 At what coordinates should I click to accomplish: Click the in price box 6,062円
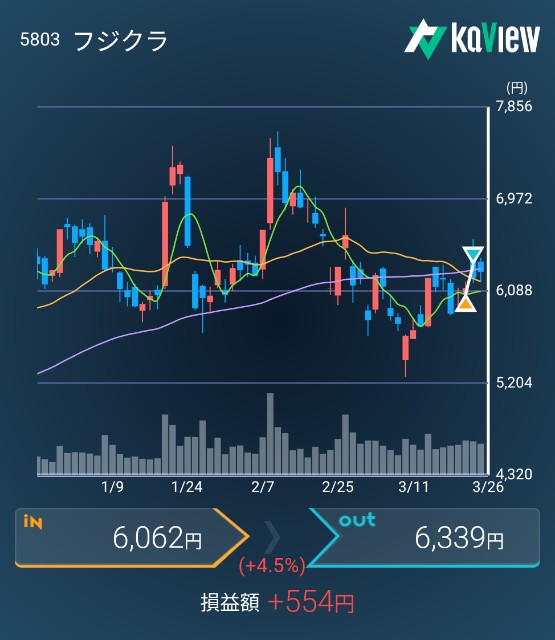tap(132, 538)
